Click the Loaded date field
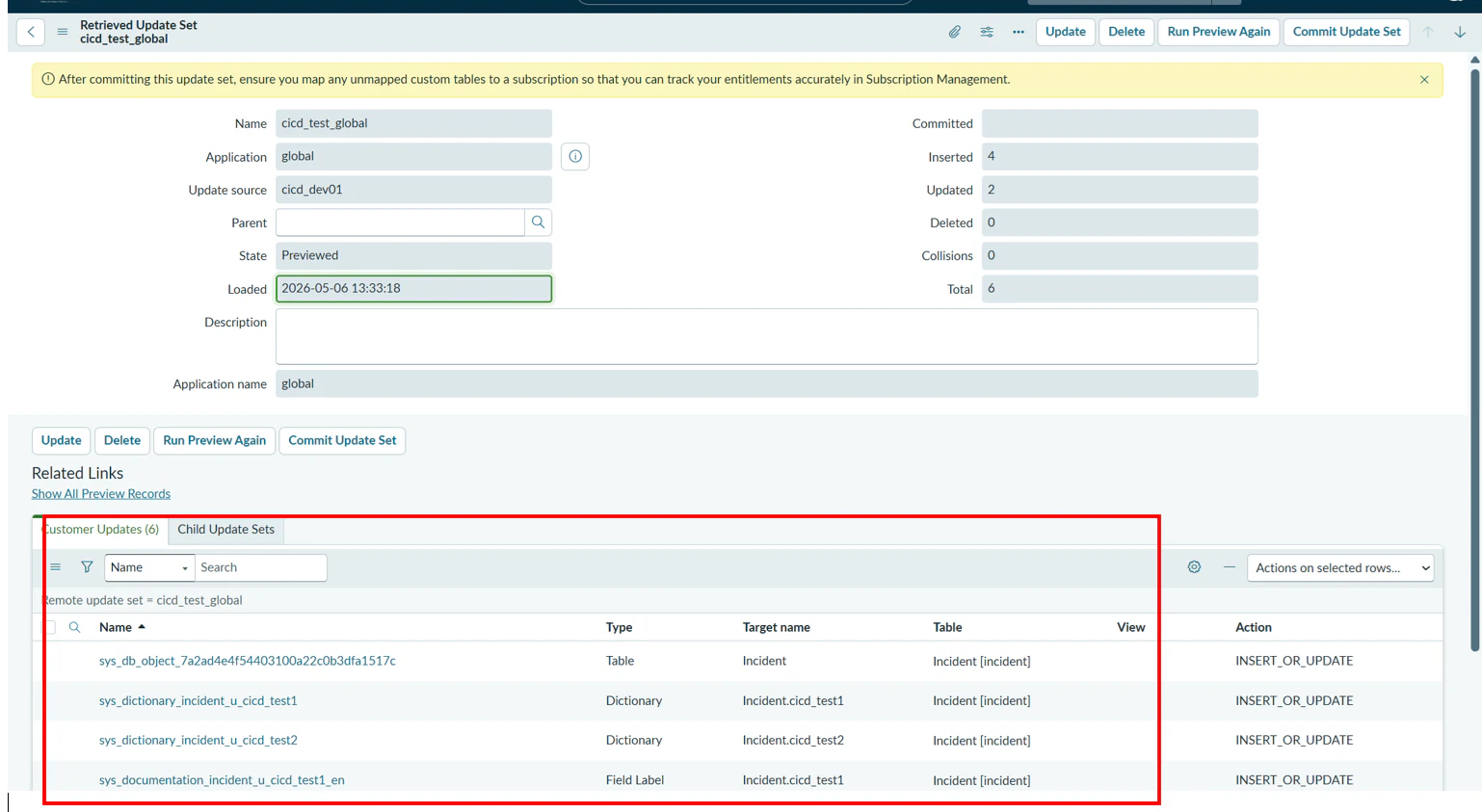Screen dimensions: 1482x812 414,289
